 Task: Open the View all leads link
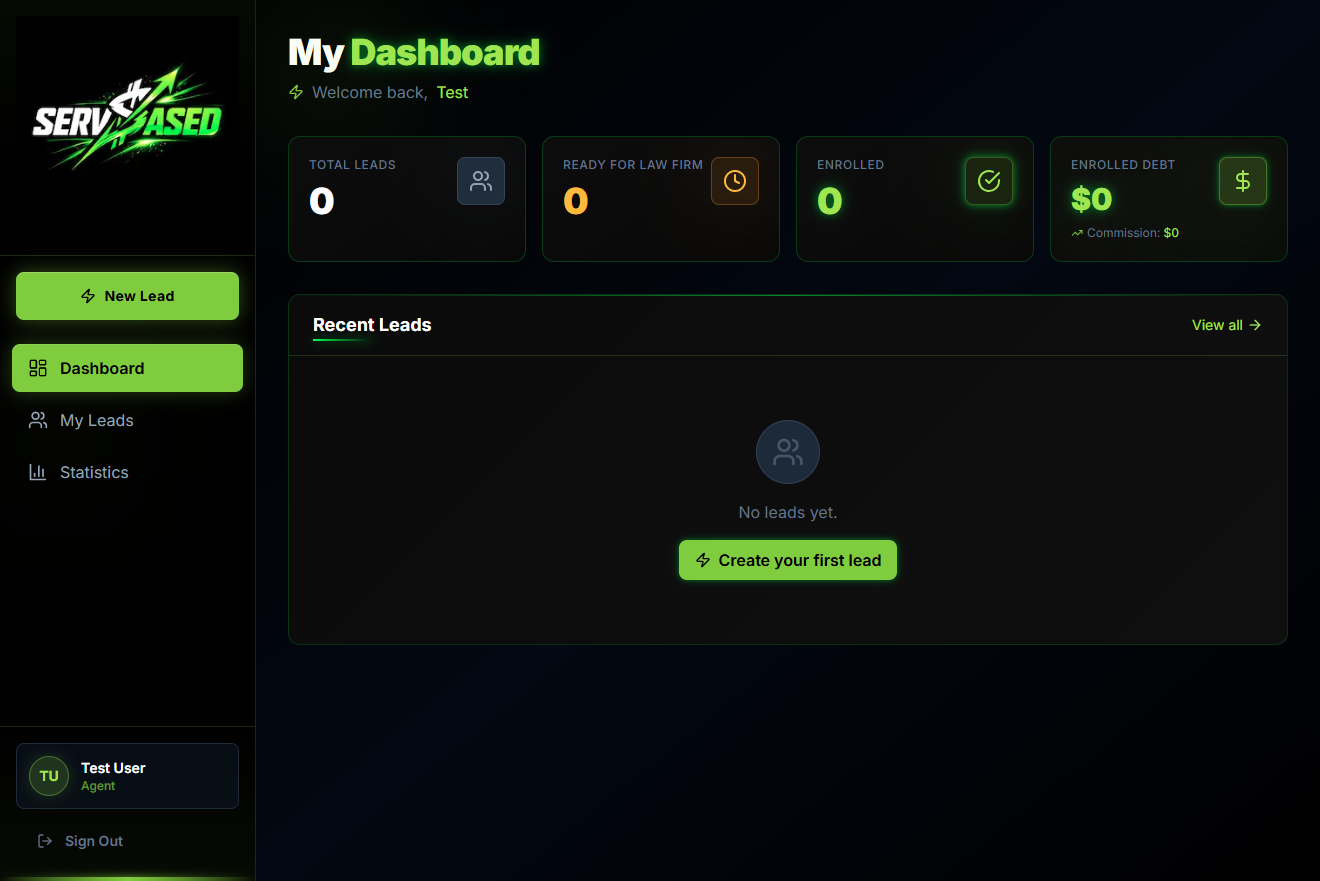[x=1226, y=325]
